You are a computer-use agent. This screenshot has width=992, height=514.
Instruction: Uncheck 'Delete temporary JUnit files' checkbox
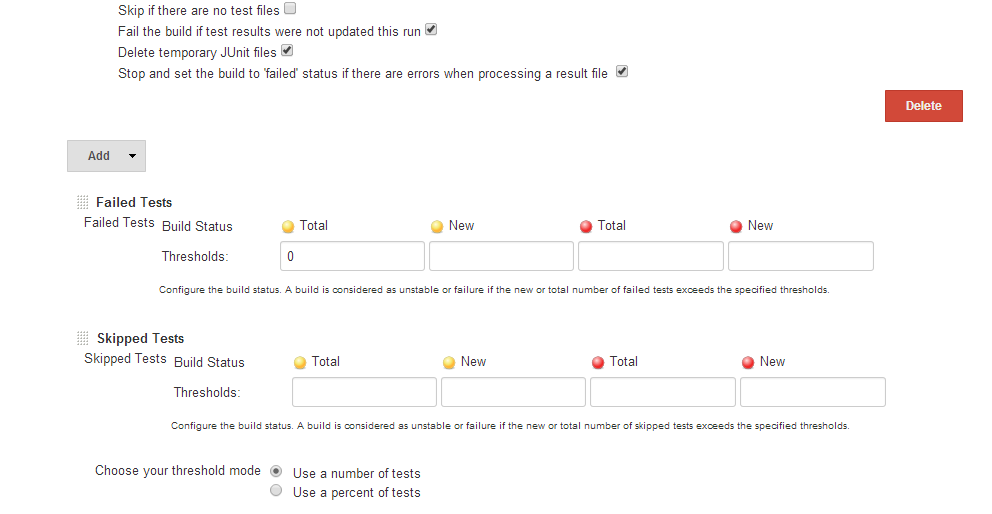[287, 50]
